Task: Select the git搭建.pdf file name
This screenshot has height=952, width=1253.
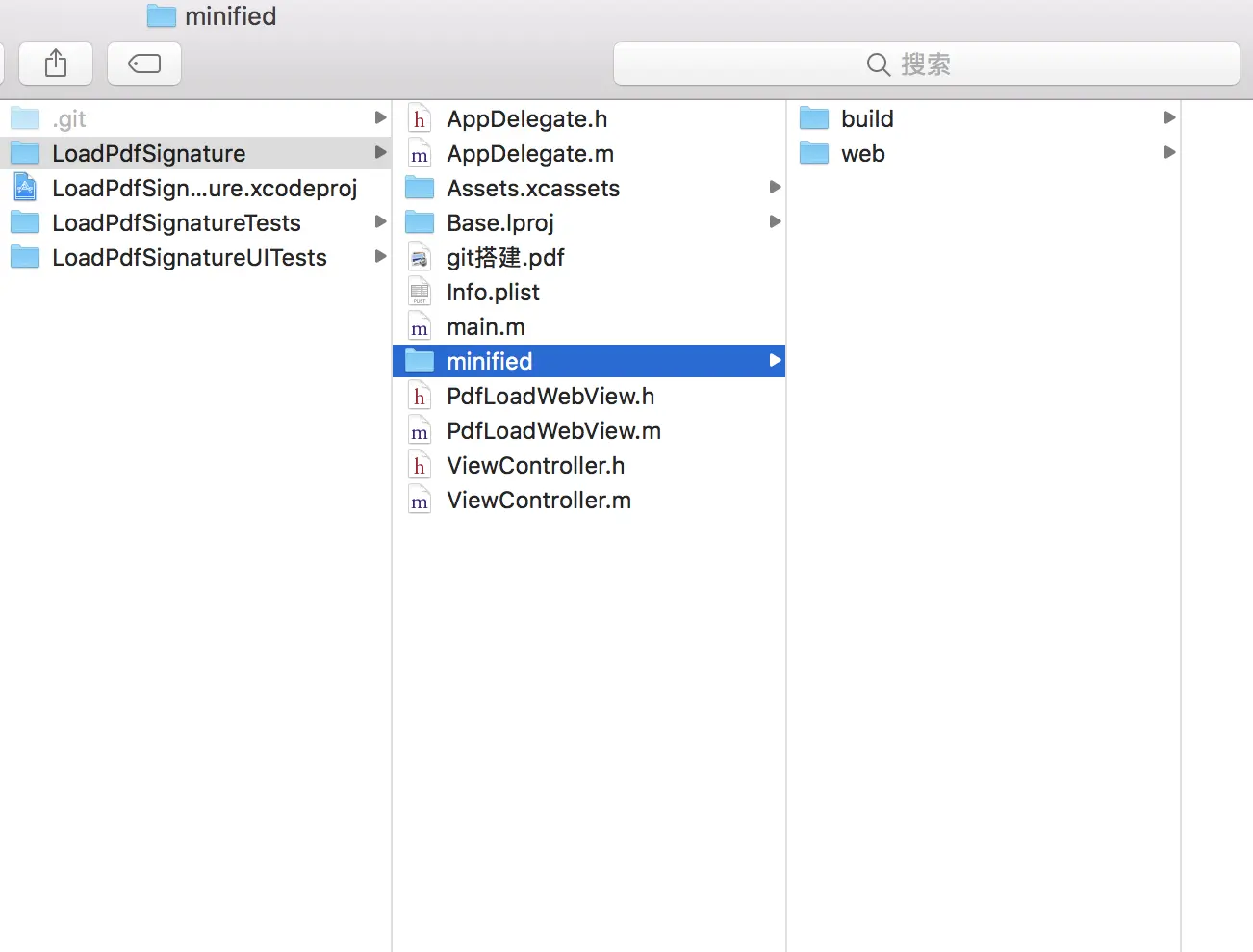Action: [x=505, y=258]
